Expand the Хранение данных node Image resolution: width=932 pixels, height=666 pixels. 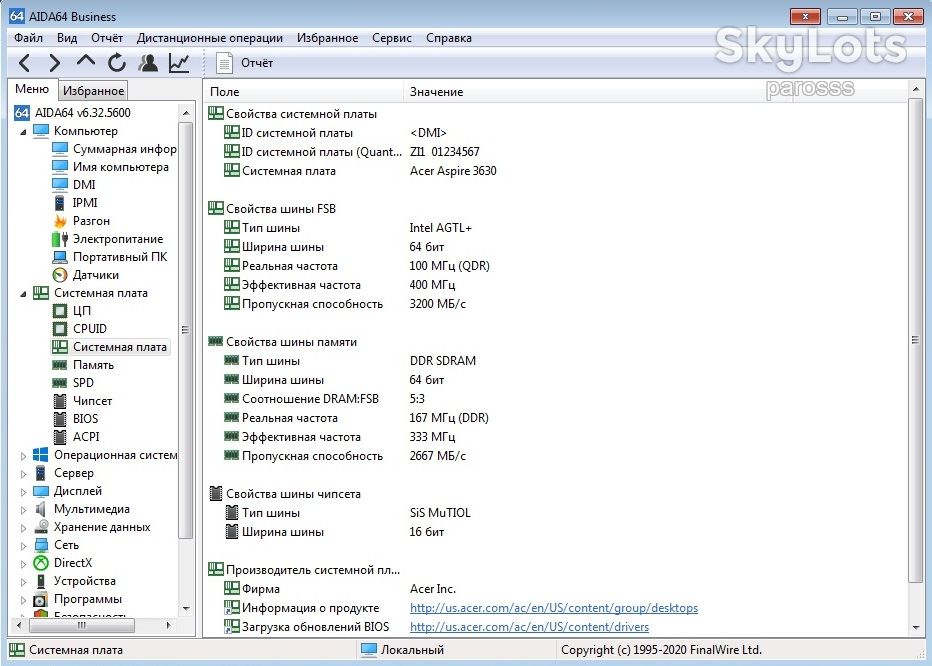coord(23,527)
